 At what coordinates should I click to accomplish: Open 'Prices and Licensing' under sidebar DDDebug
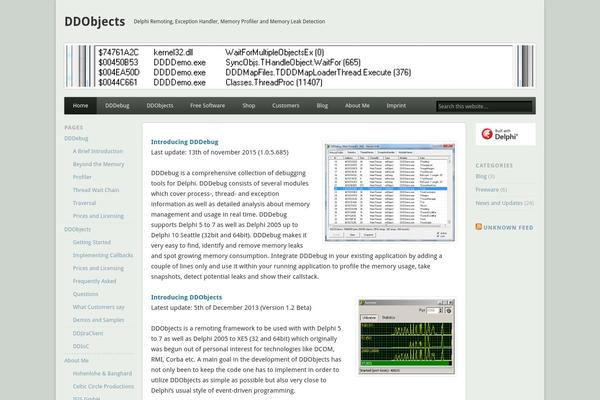click(98, 216)
